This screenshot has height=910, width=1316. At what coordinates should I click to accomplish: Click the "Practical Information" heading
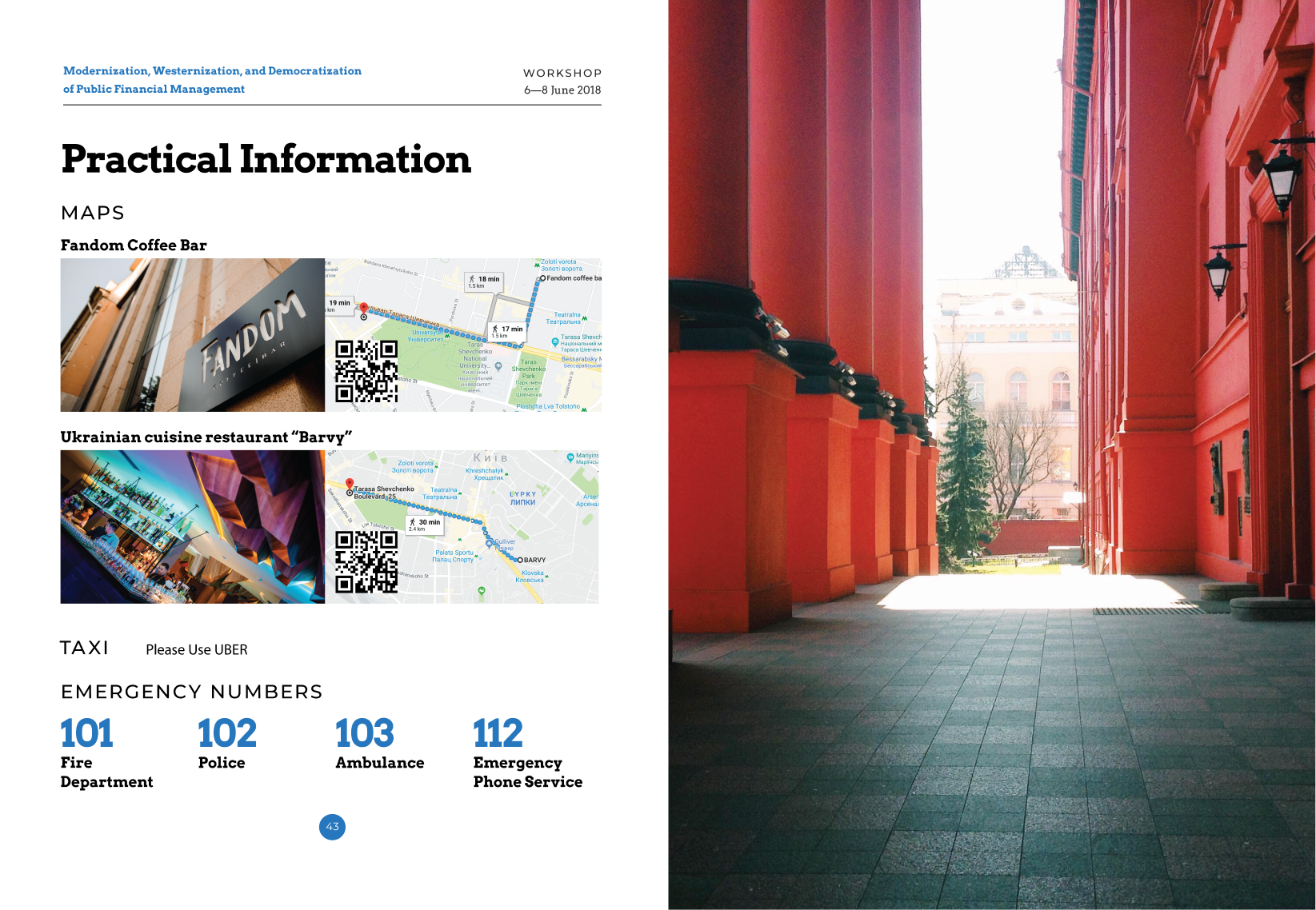point(266,158)
